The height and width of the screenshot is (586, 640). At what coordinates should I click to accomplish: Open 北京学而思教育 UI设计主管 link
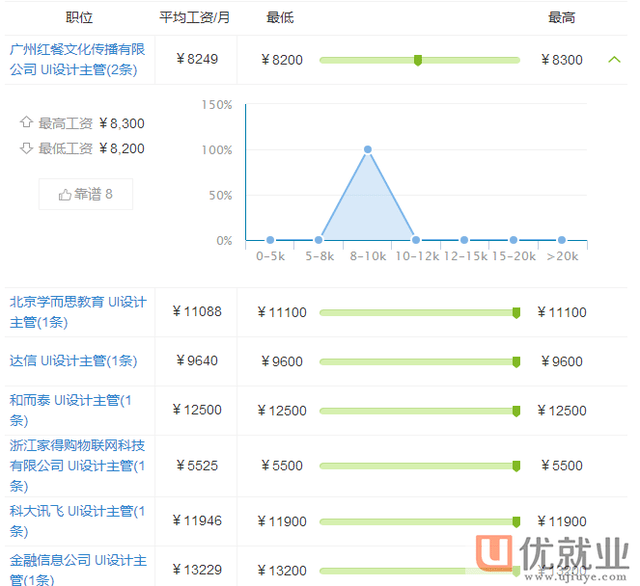pyautogui.click(x=78, y=312)
